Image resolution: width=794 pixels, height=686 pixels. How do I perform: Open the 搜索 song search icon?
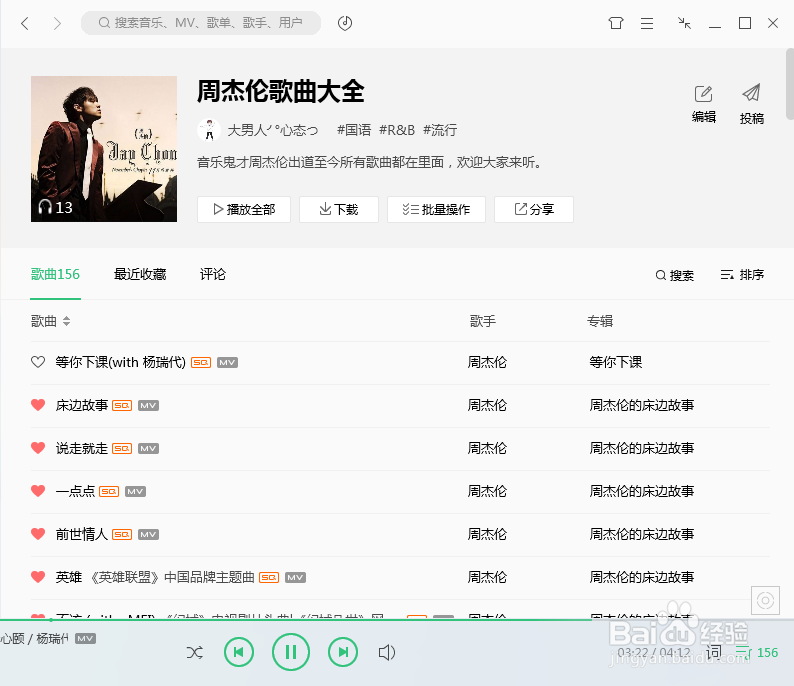tap(674, 275)
